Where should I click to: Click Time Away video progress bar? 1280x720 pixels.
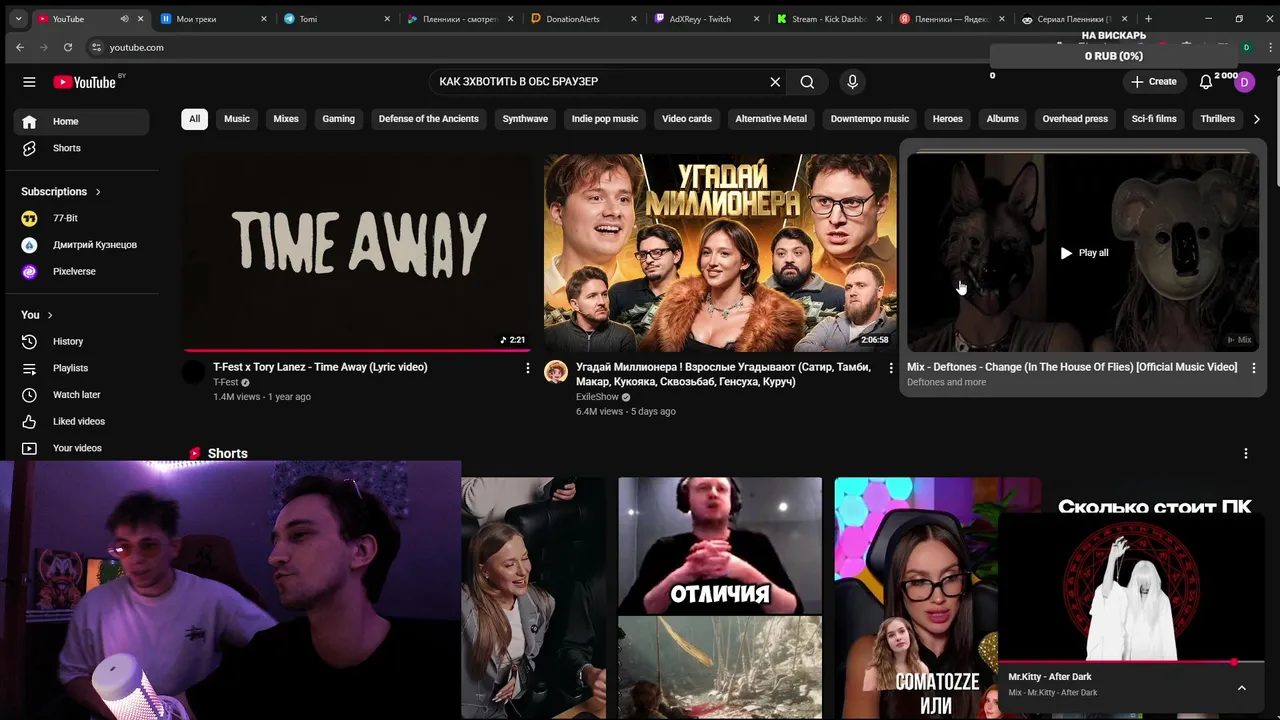(356, 350)
